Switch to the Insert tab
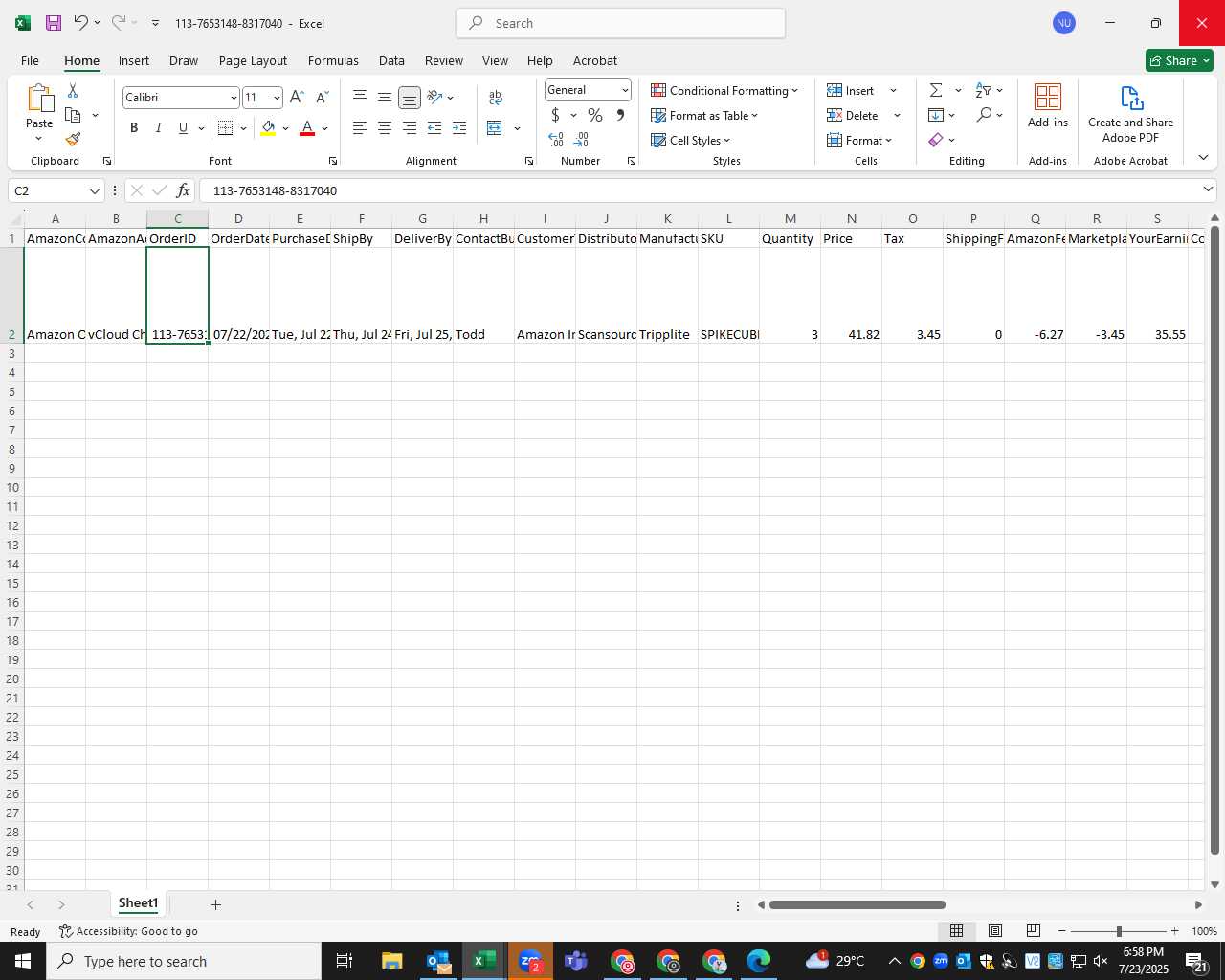Viewport: 1225px width, 980px height. coord(134,60)
